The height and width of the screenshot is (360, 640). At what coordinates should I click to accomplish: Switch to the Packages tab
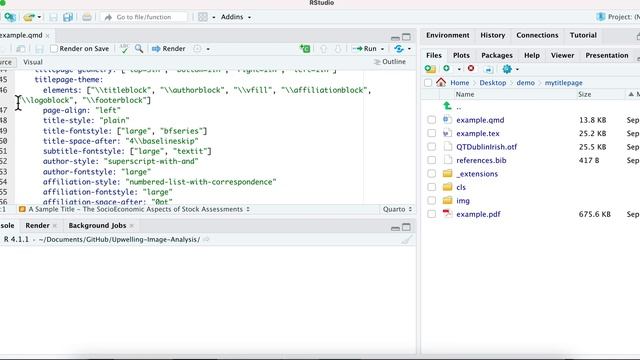[x=496, y=55]
